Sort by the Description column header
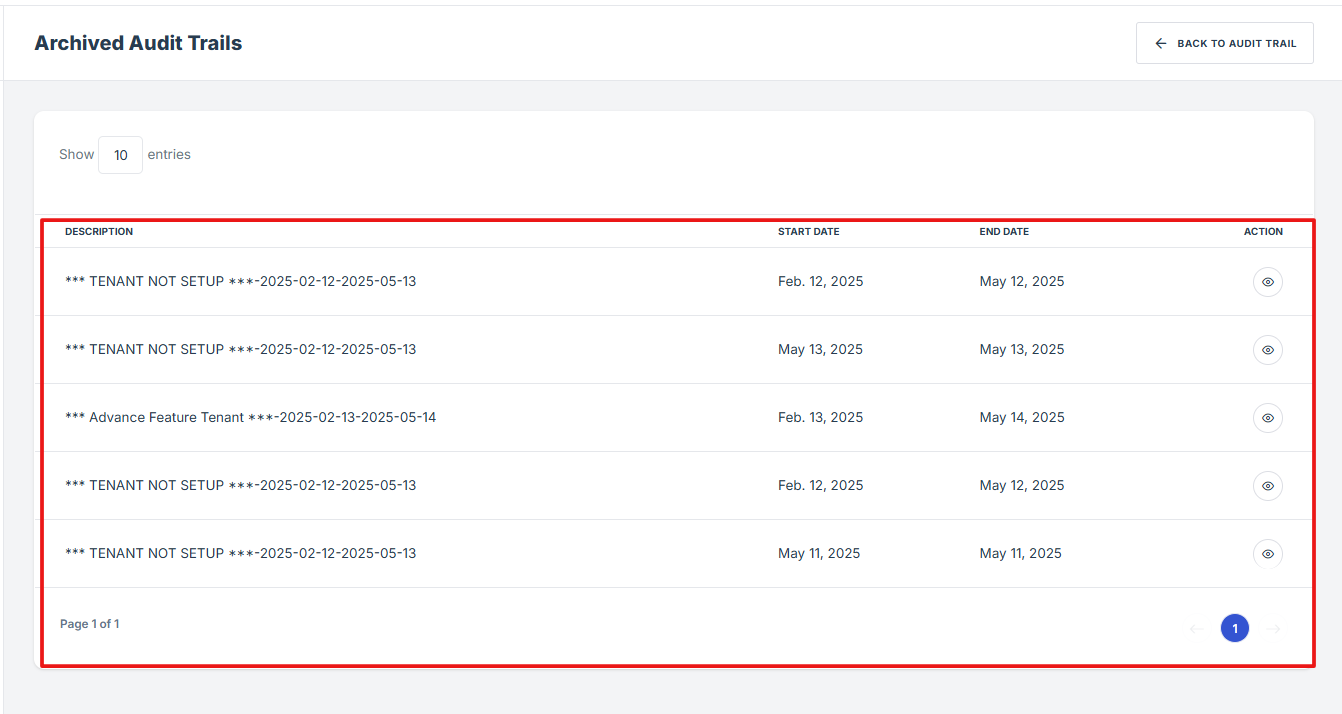The width and height of the screenshot is (1342, 714). [x=99, y=232]
